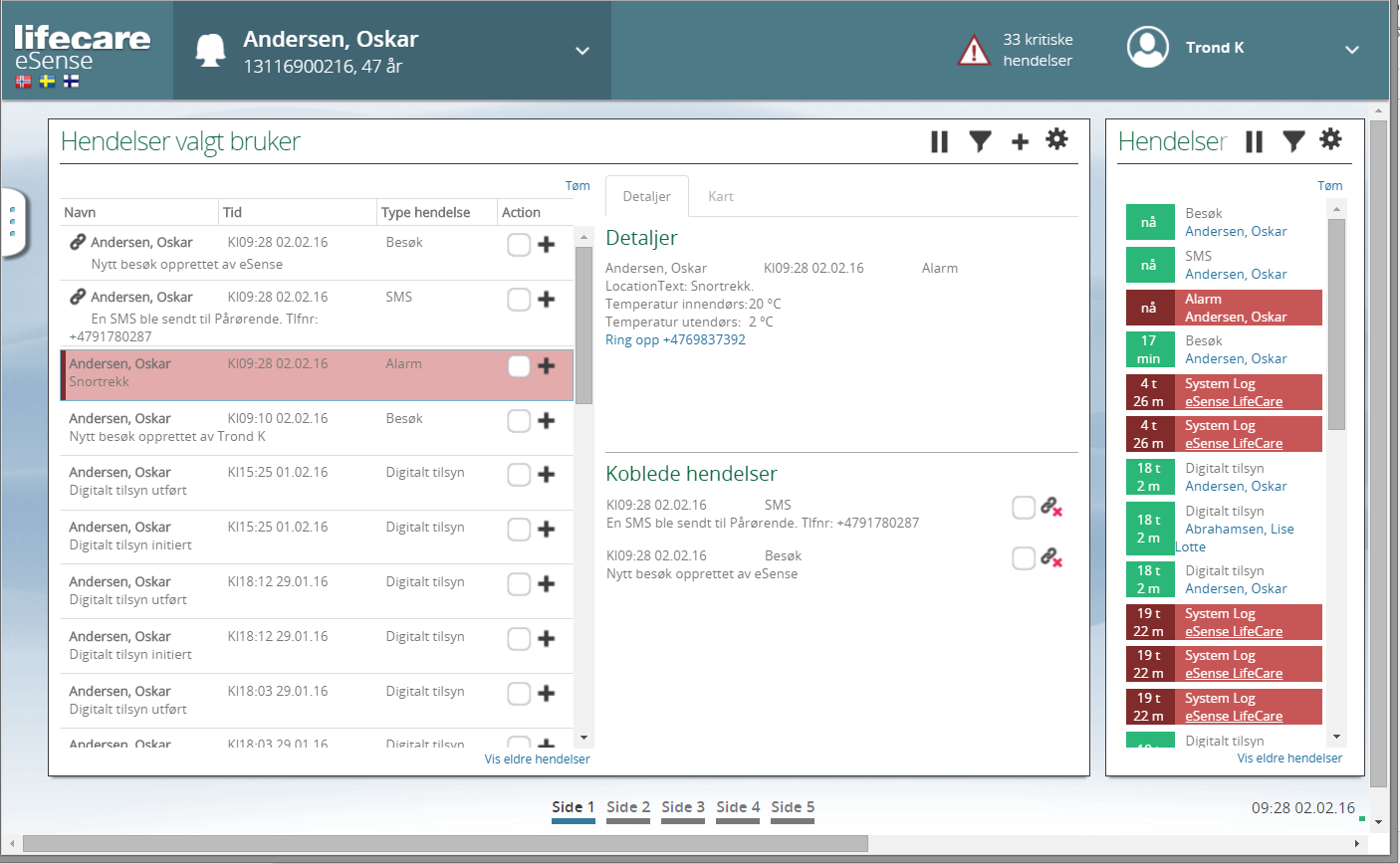Screen dimensions: 1400x864
Task: Click link icon on SMS row
Action: pyautogui.click(x=78, y=297)
